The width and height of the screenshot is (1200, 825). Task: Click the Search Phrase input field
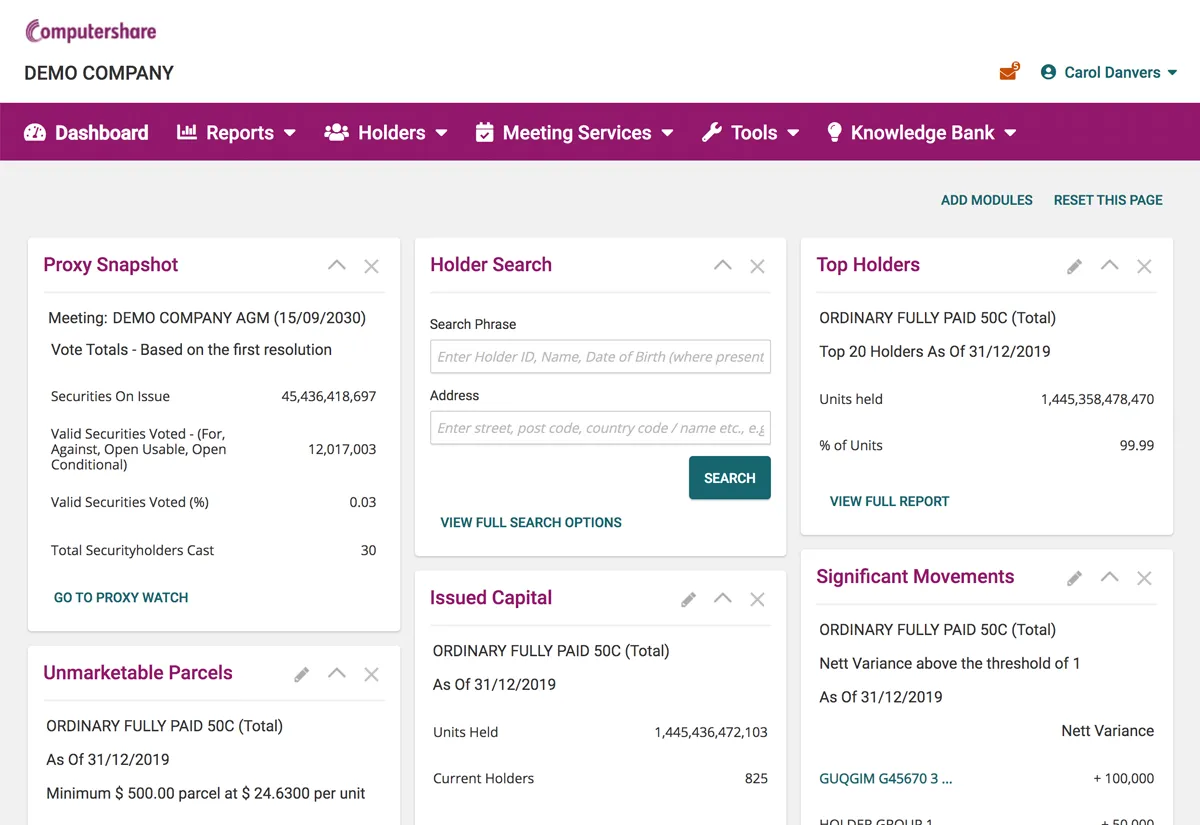pos(600,356)
